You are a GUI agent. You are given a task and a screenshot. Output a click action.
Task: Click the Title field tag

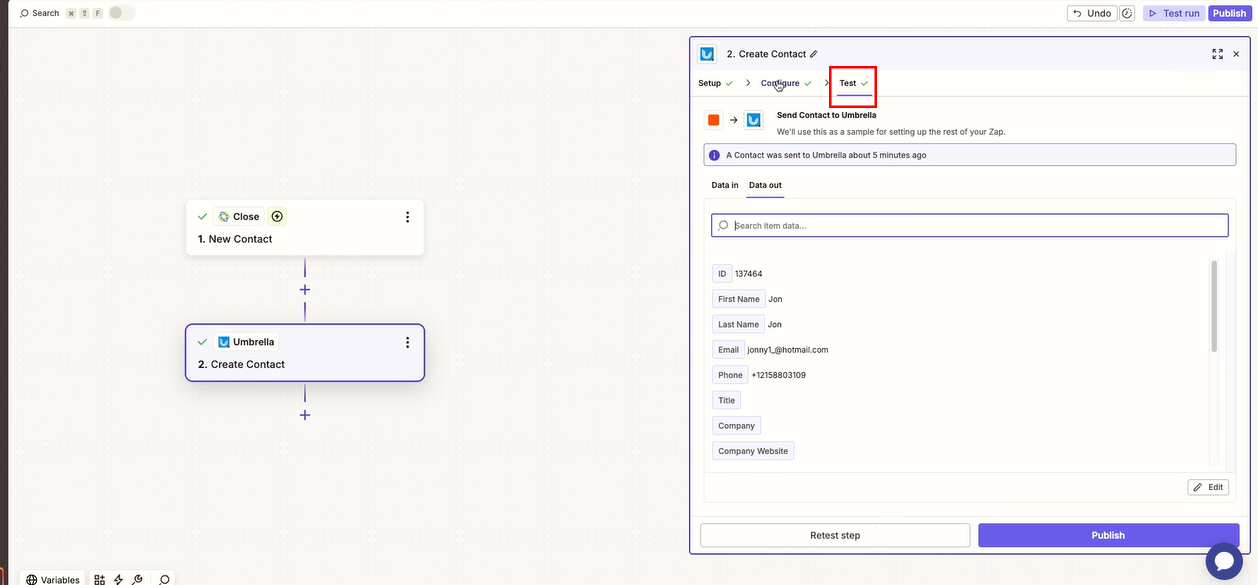[x=726, y=400]
